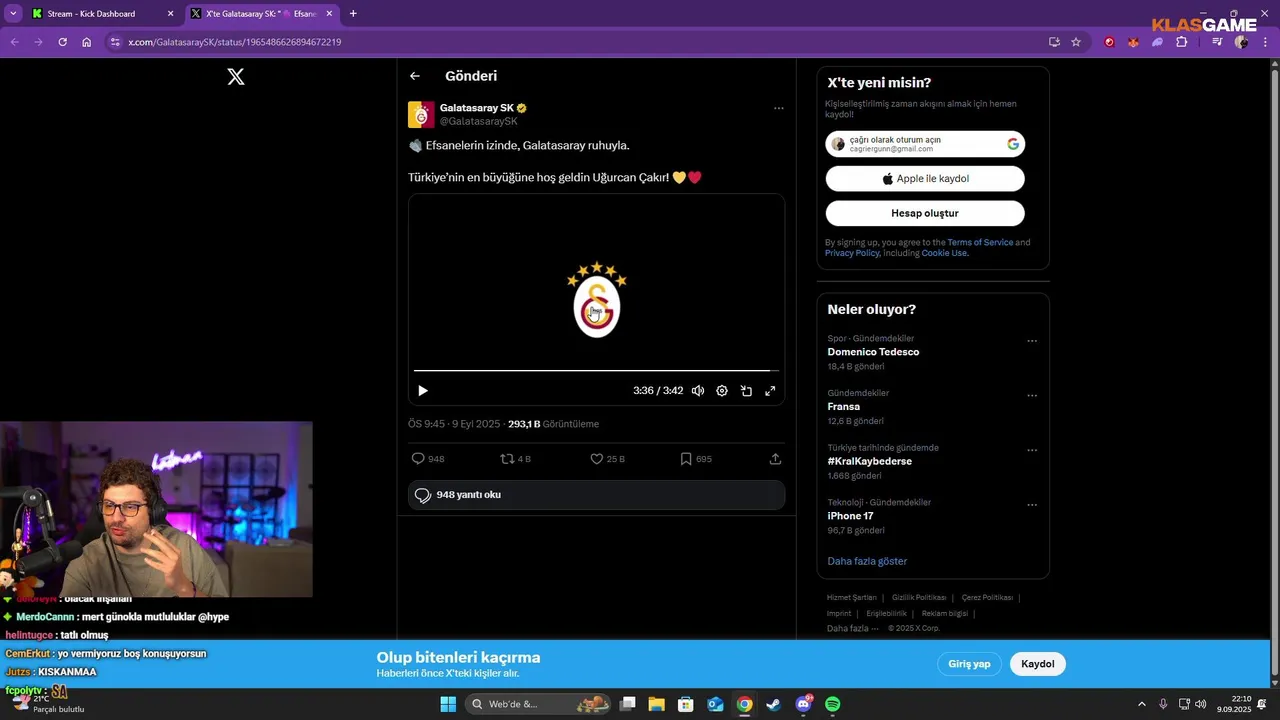Viewport: 1280px width, 720px height.
Task: Open Steam from taskbar
Action: pos(773,704)
